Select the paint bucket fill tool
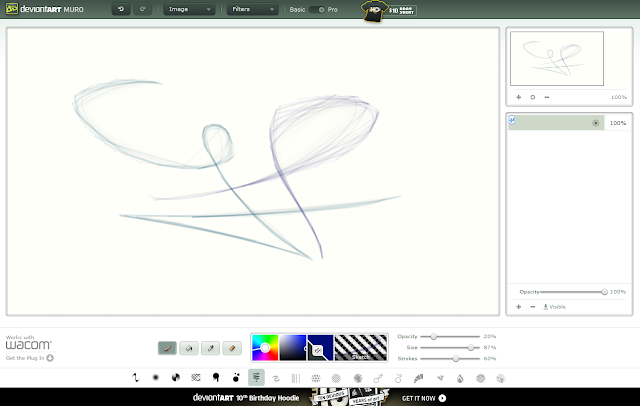This screenshot has height=406, width=640. [189, 348]
